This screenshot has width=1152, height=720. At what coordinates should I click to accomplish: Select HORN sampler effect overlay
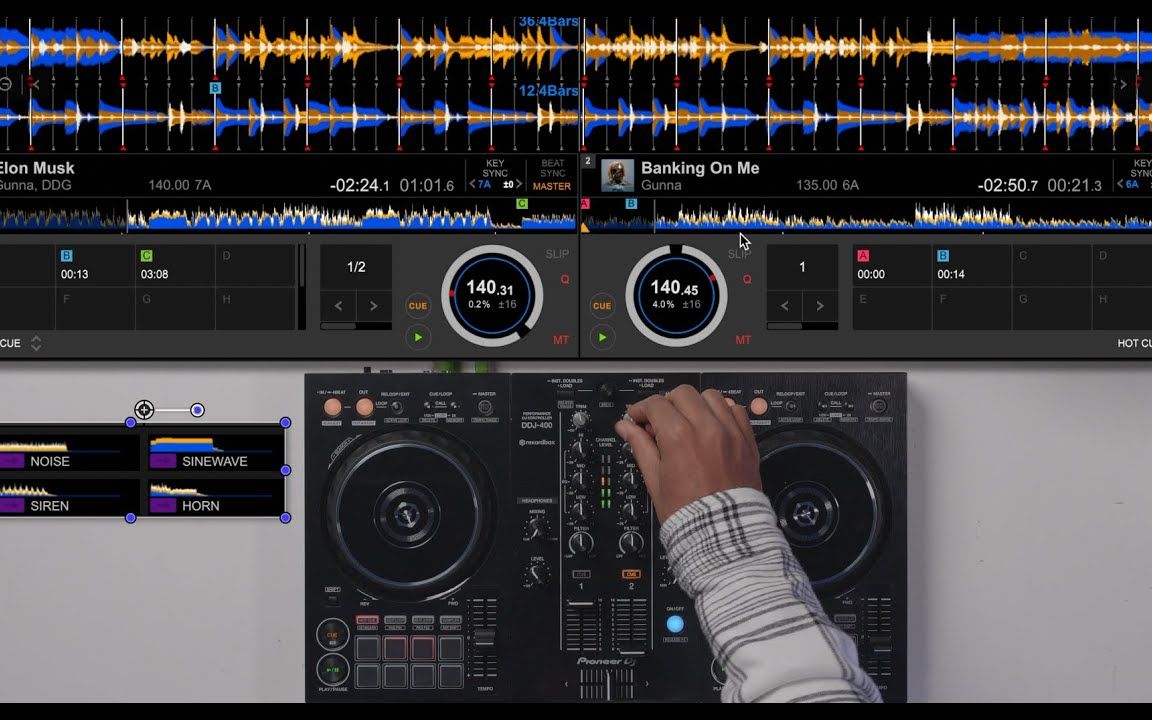point(215,496)
